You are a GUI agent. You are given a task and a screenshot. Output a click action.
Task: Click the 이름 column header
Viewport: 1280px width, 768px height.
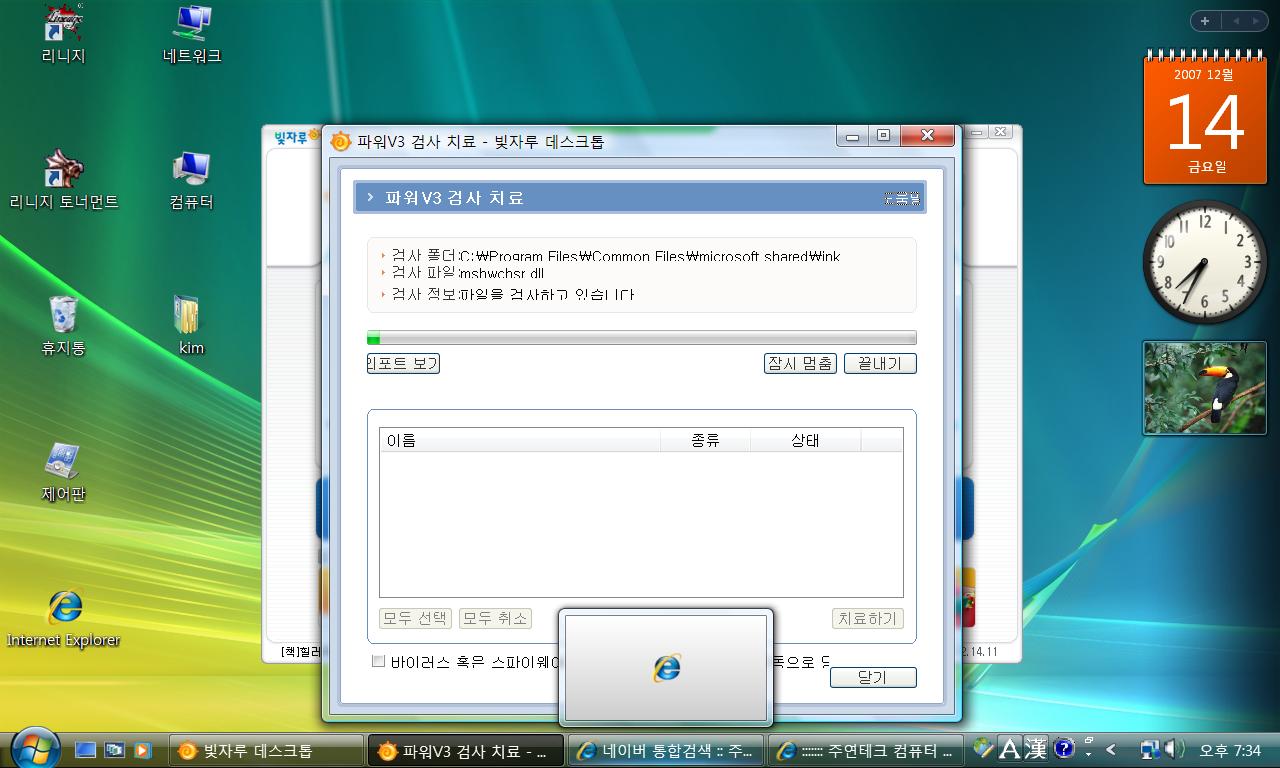tap(520, 440)
